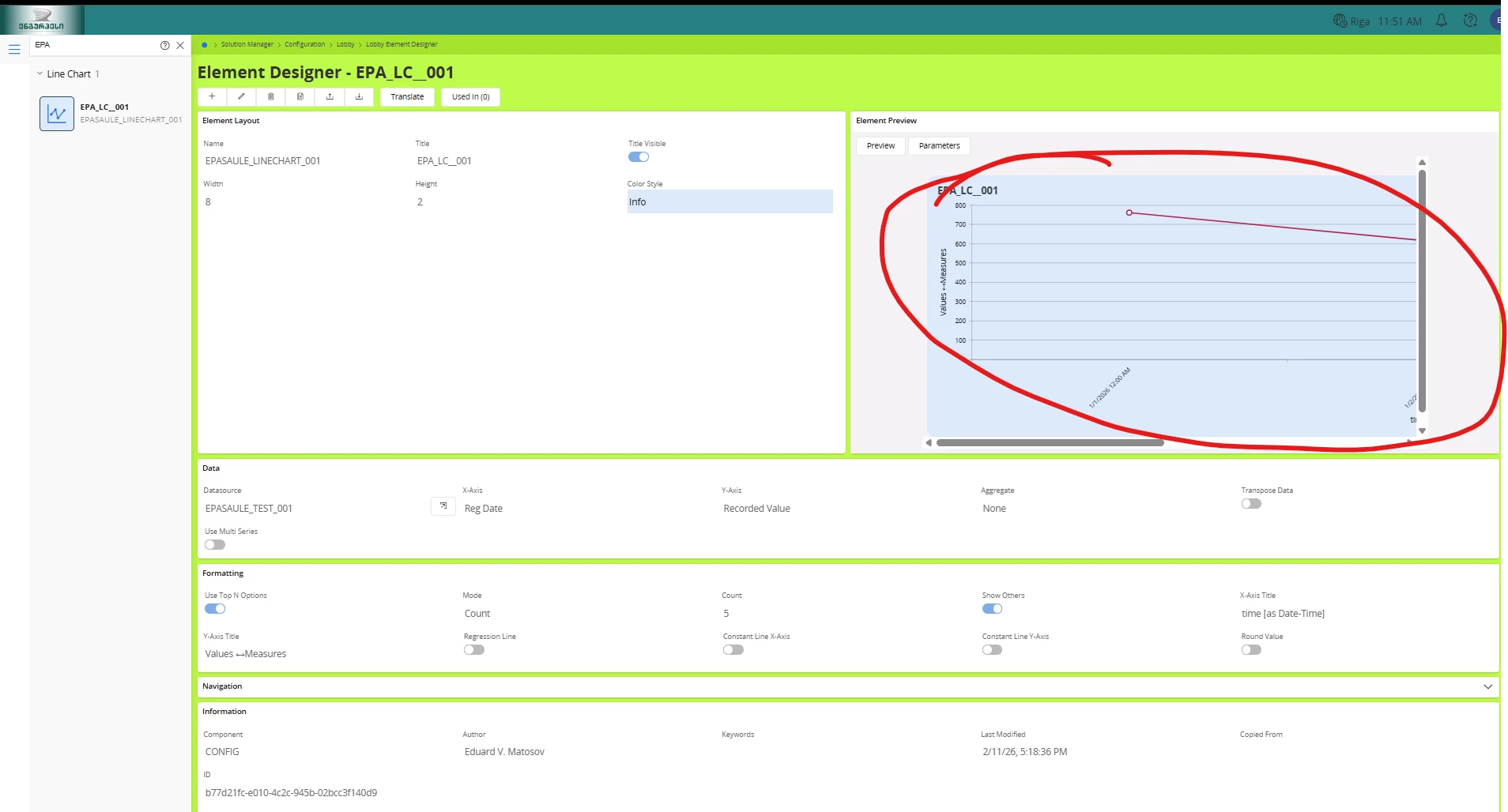Click the help icon in search box
Screen dimensions: 1508x812
165,45
